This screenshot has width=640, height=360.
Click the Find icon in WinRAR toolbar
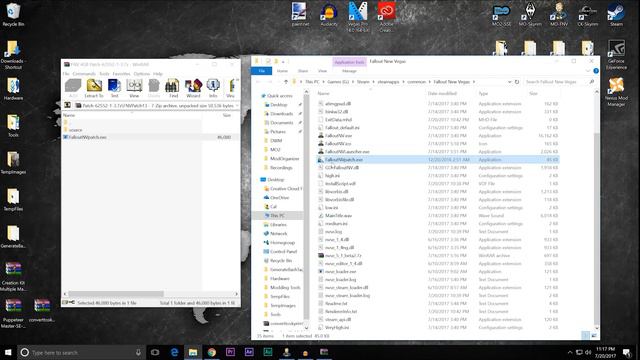pyautogui.click(x=173, y=88)
